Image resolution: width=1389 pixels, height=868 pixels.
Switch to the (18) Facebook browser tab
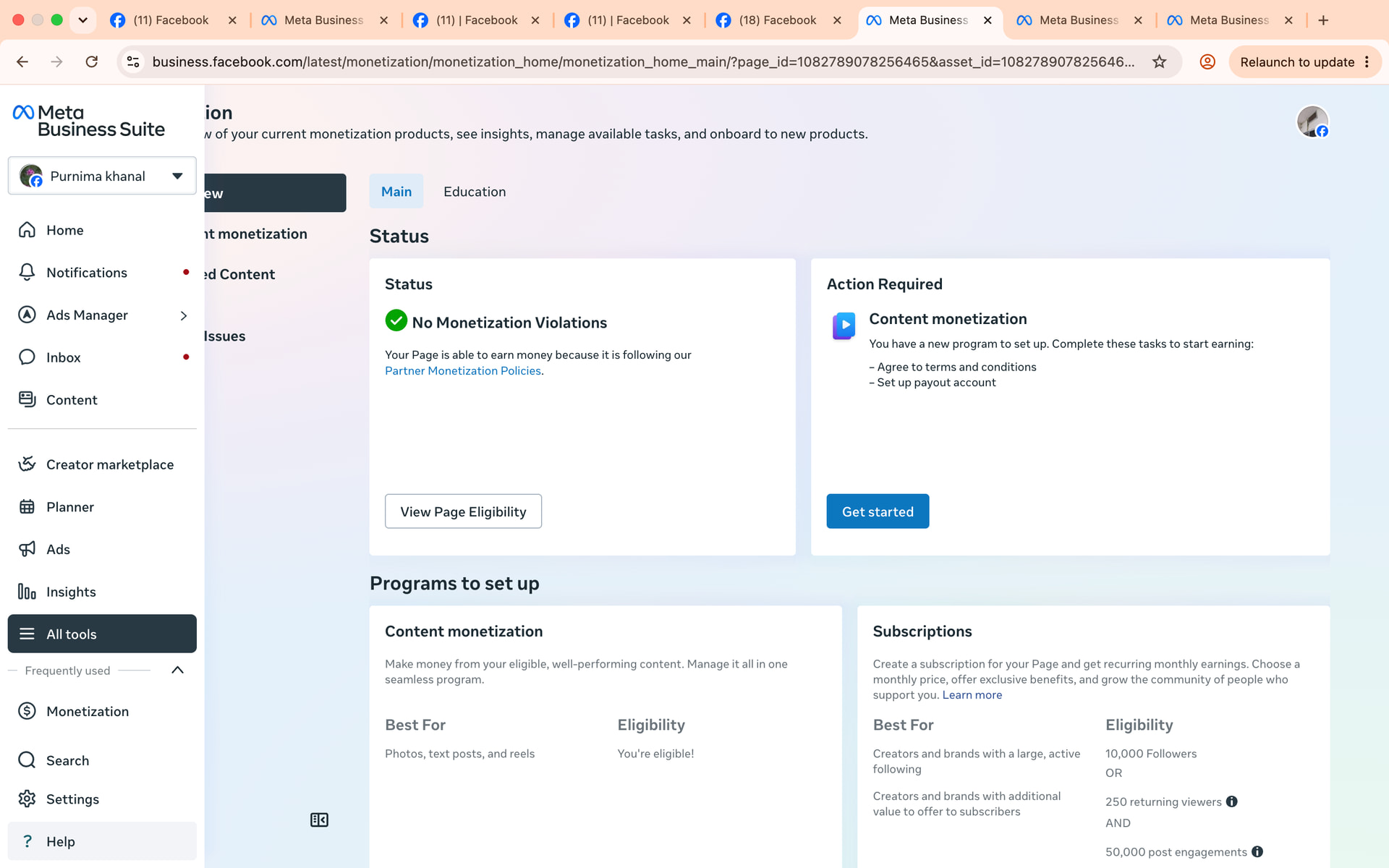pyautogui.click(x=777, y=20)
